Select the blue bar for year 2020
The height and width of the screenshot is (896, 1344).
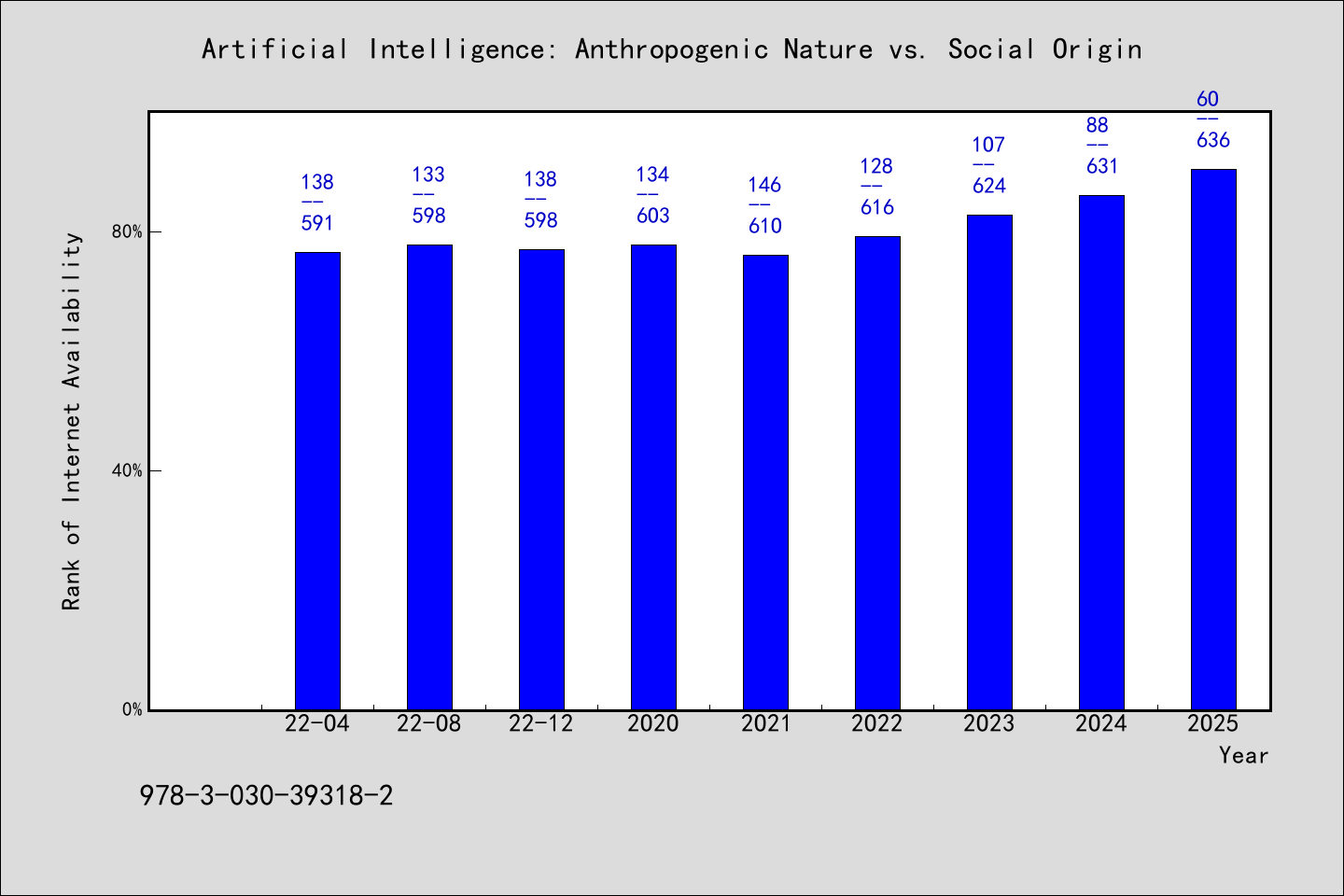(653, 477)
